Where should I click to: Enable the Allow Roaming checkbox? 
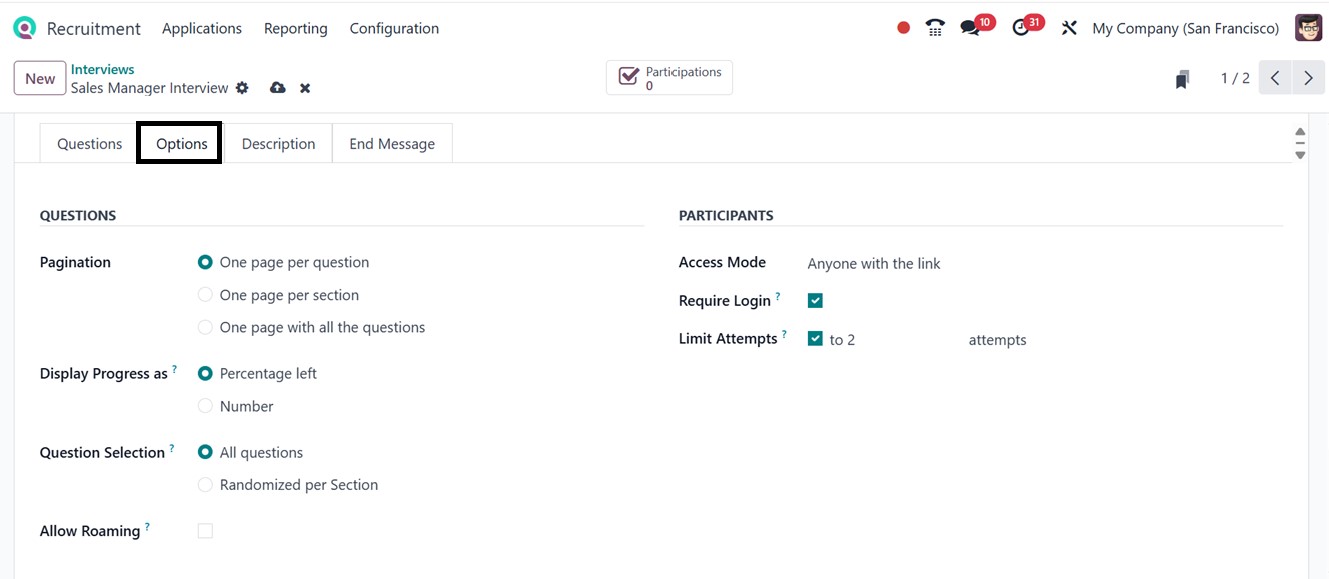pos(205,531)
